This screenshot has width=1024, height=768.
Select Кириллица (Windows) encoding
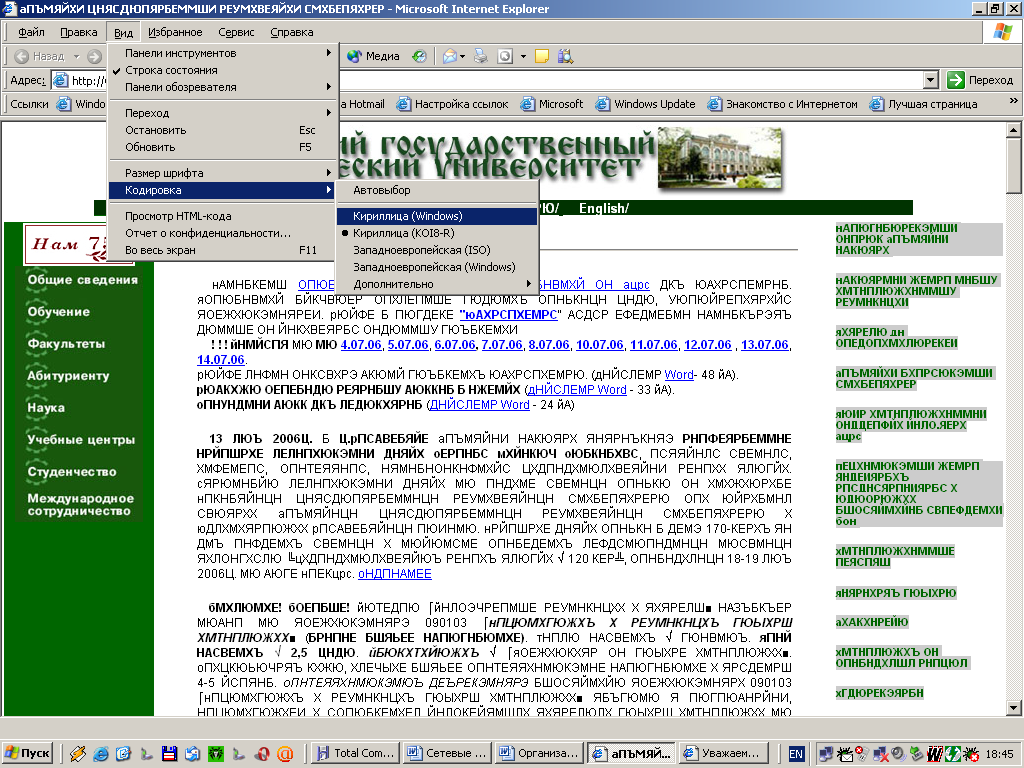(x=436, y=216)
